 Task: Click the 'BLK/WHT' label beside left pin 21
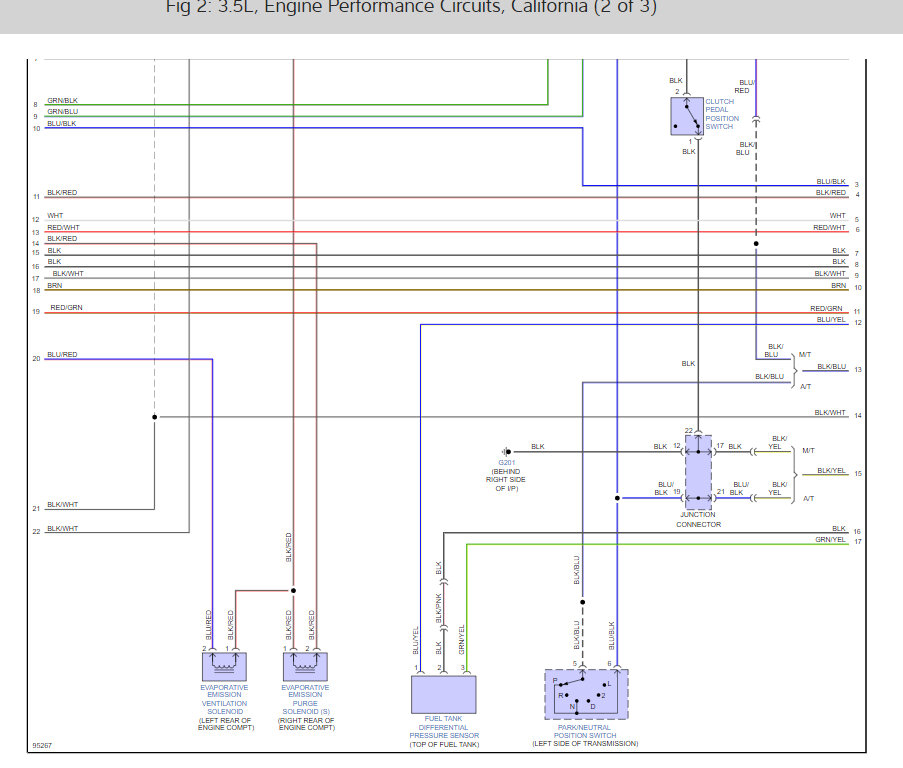tap(62, 504)
